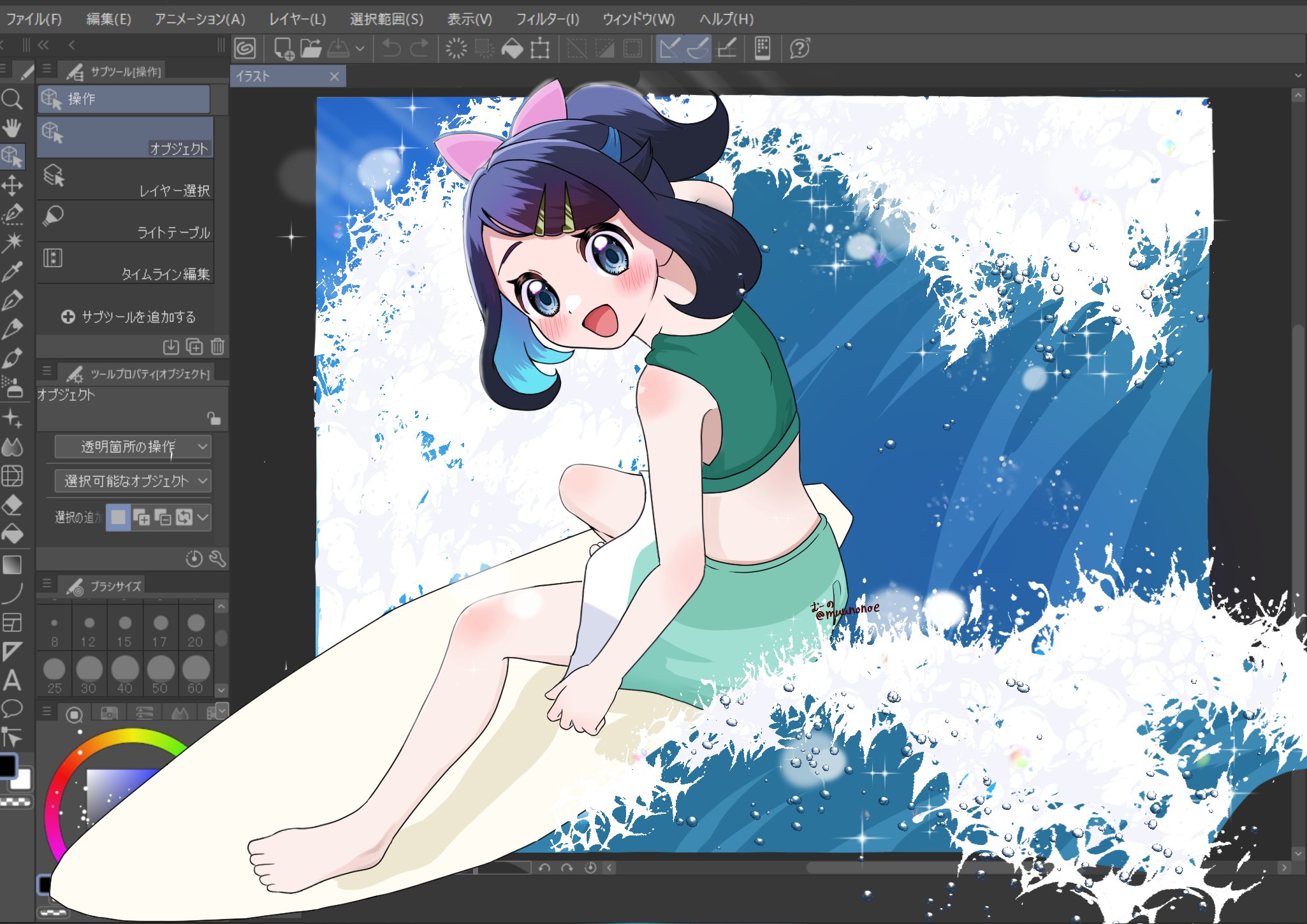Open the フィルター(I) menu
This screenshot has width=1307, height=924.
click(x=547, y=19)
